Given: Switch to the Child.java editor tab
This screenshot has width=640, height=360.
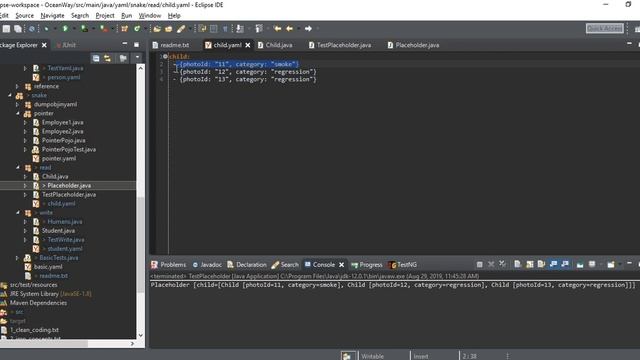Looking at the screenshot, I should 275,45.
